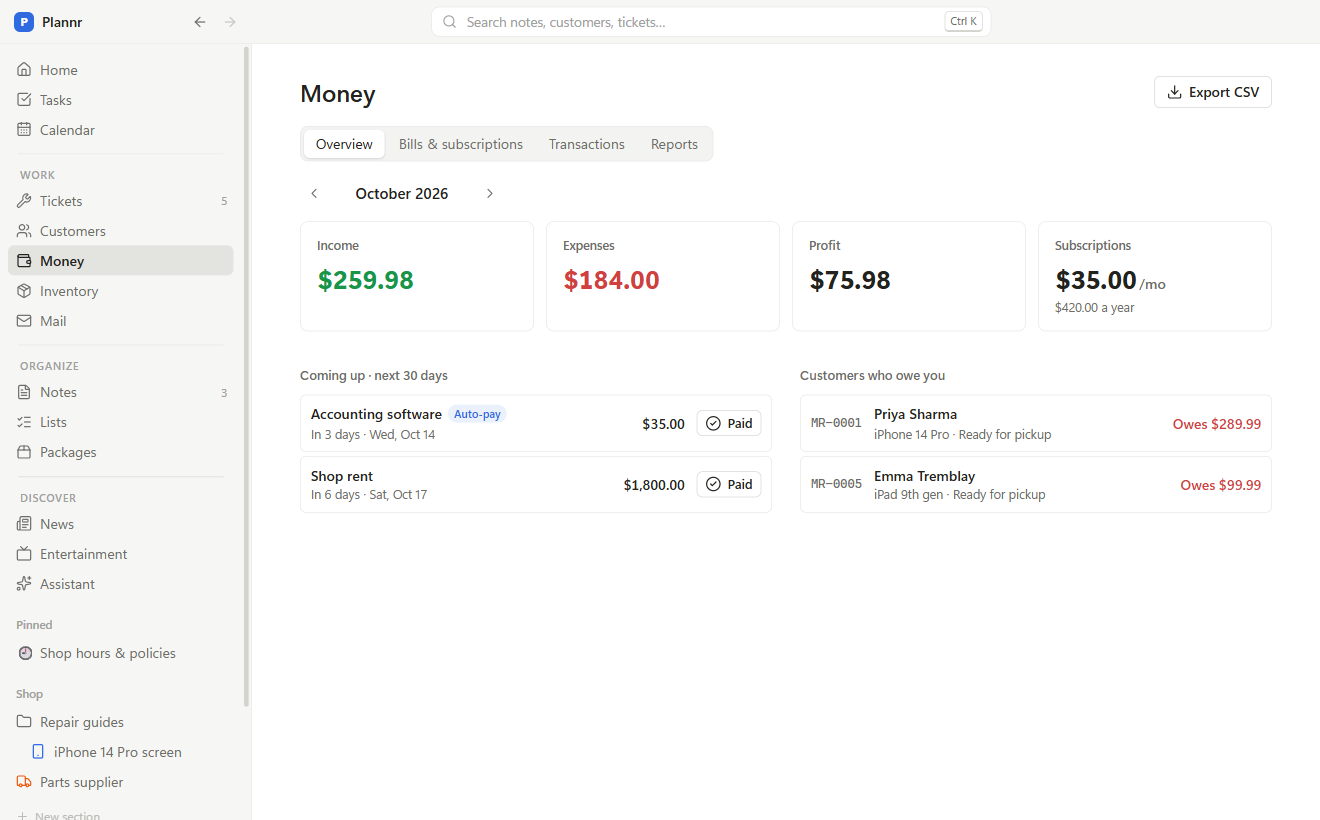
Task: Click the $420.00 a year text
Action: coord(1095,308)
